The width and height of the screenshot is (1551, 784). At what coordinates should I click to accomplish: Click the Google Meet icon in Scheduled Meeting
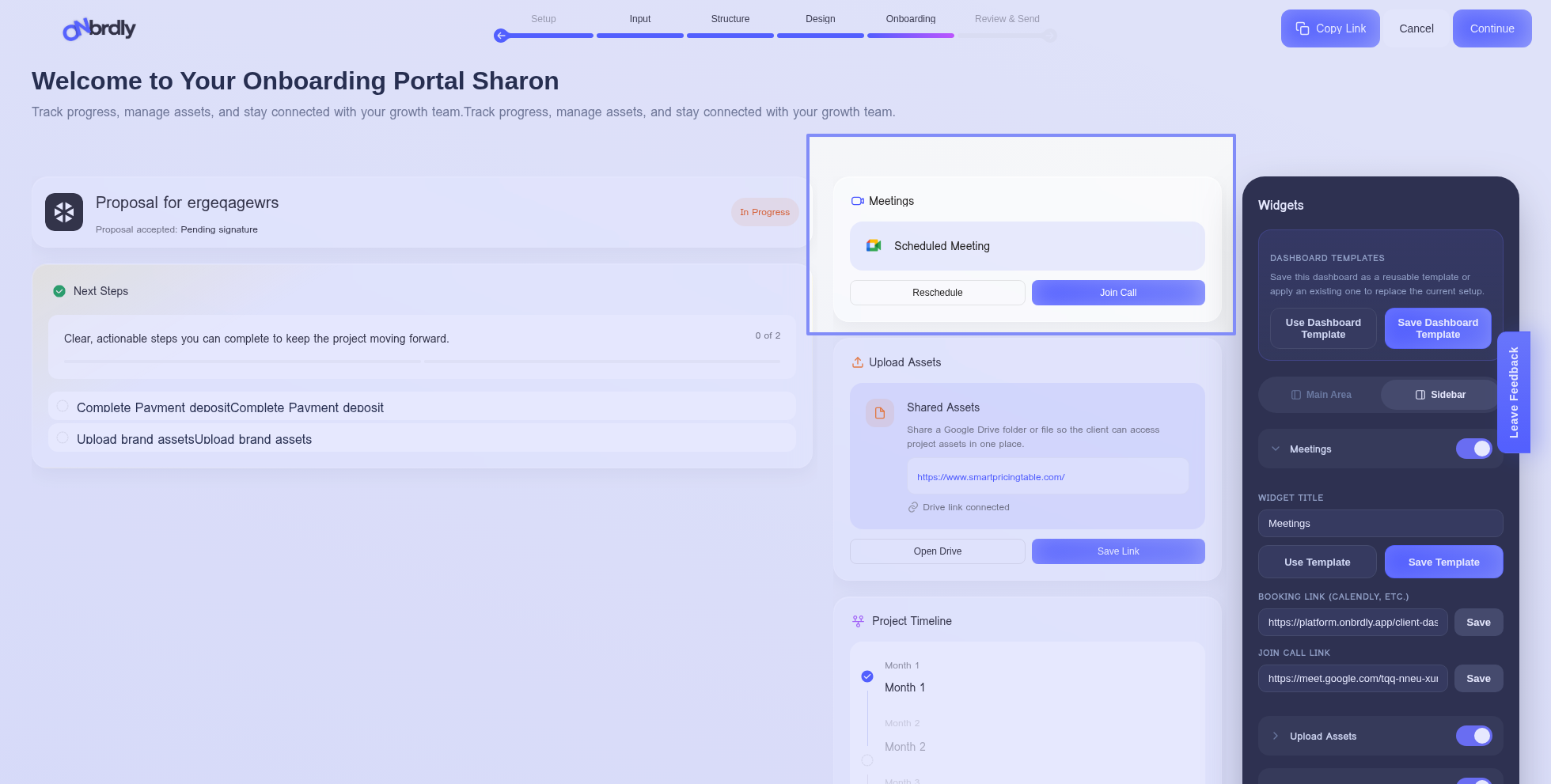874,246
